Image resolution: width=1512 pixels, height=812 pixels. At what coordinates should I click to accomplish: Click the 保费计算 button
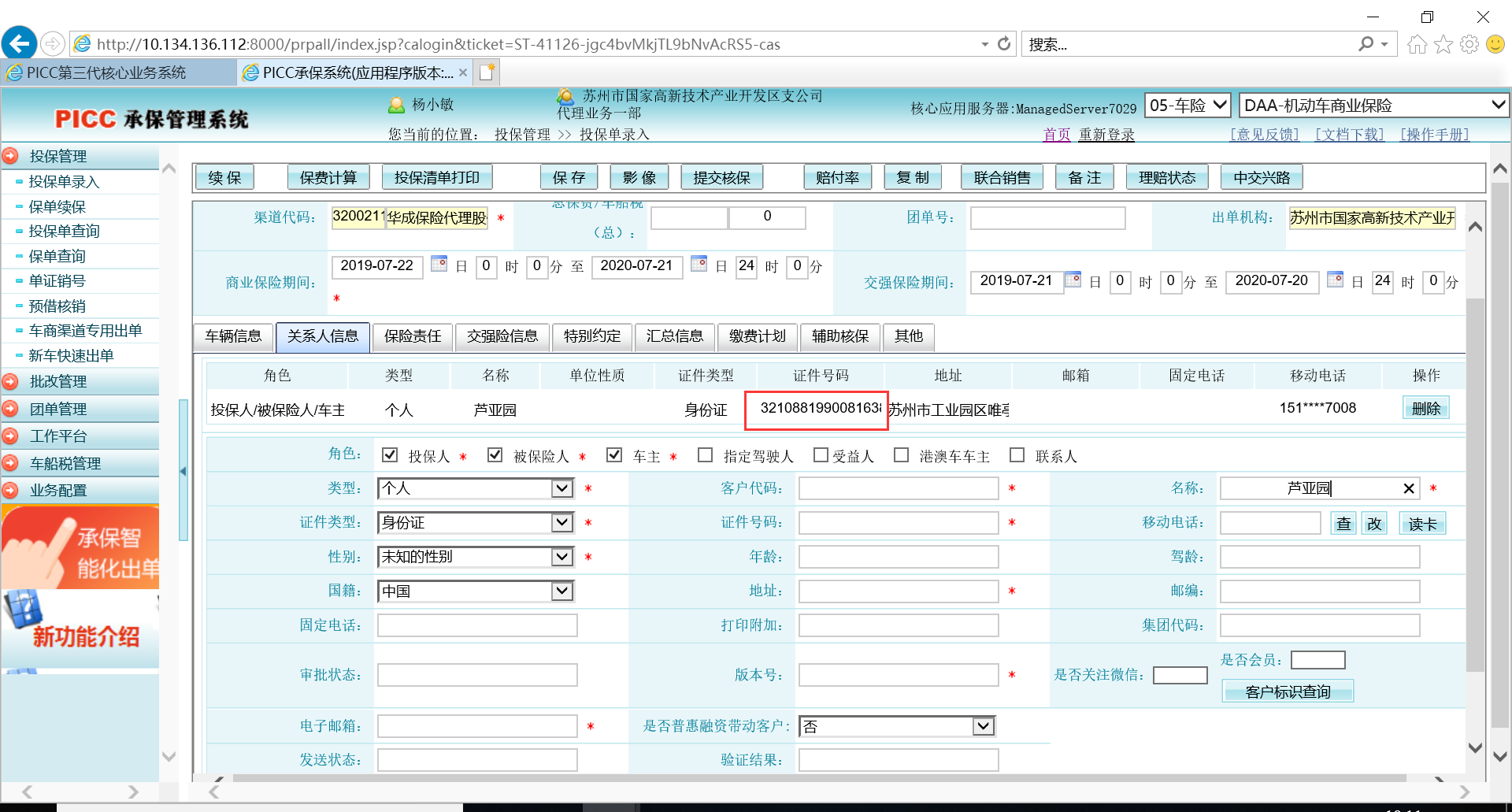click(x=328, y=177)
